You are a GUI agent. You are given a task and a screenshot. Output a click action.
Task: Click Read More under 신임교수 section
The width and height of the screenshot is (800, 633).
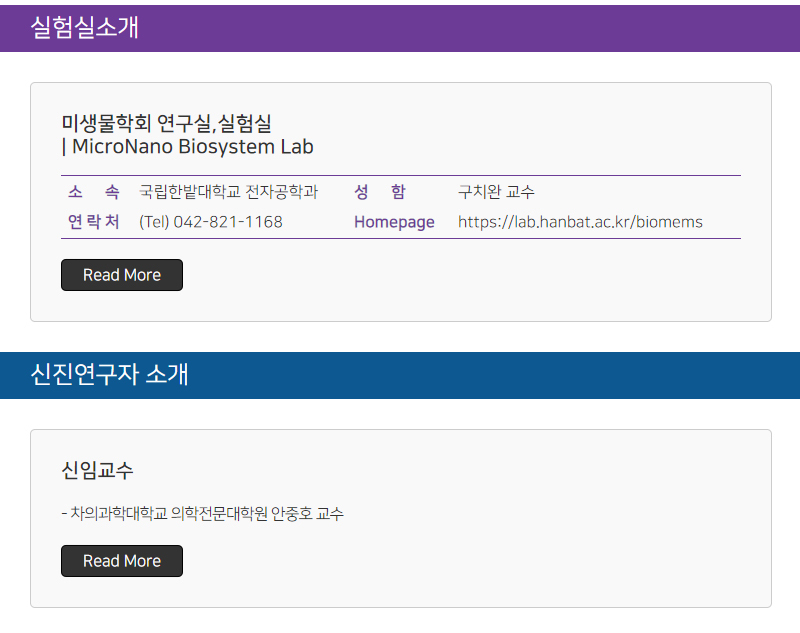(x=122, y=561)
